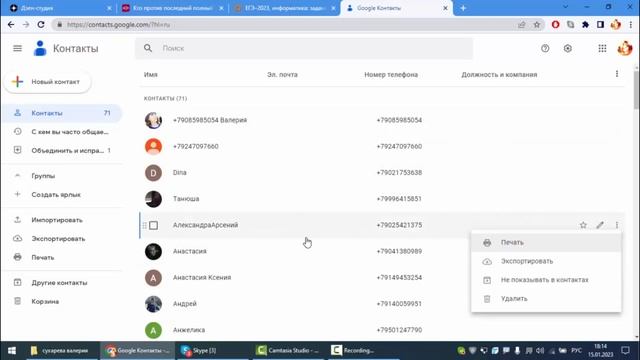
Task: Click the orange avatar of +79247097660
Action: tap(153, 147)
